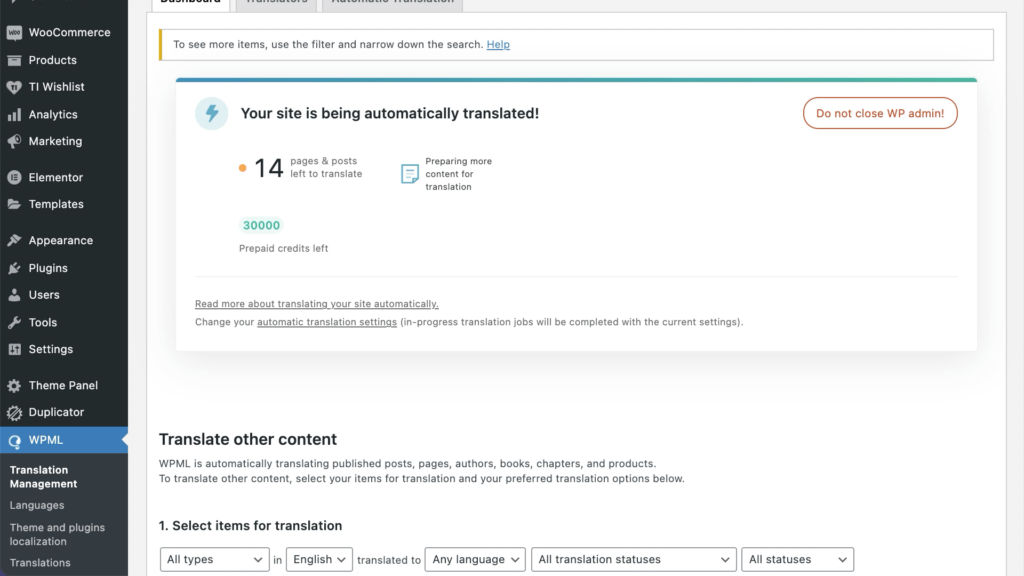The width and height of the screenshot is (1024, 576).
Task: Click the TI Wishlist heart icon
Action: point(14,87)
